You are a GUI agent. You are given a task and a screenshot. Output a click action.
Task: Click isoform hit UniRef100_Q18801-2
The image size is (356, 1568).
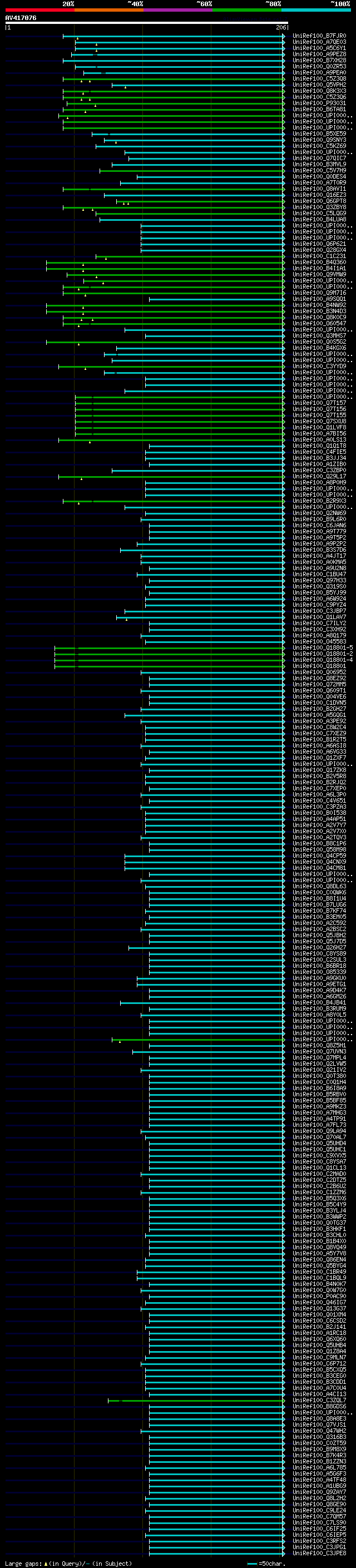tap(323, 654)
